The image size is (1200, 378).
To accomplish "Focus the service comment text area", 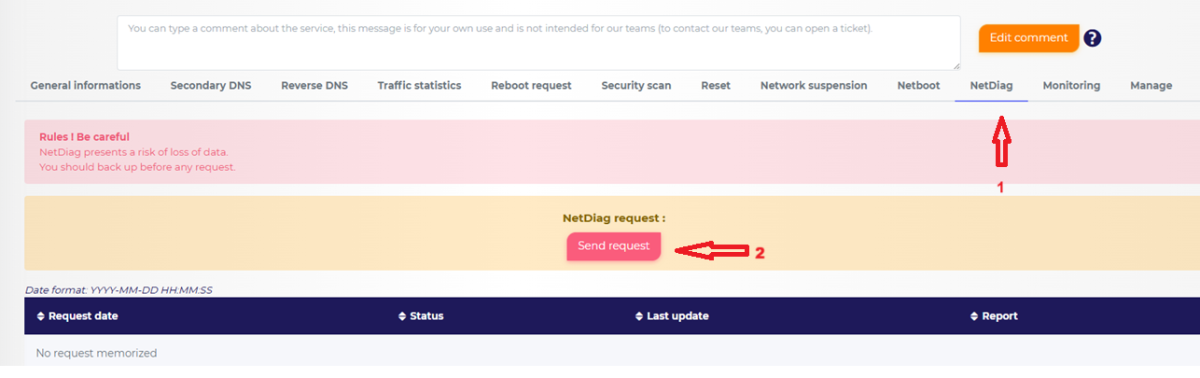I will [x=539, y=42].
